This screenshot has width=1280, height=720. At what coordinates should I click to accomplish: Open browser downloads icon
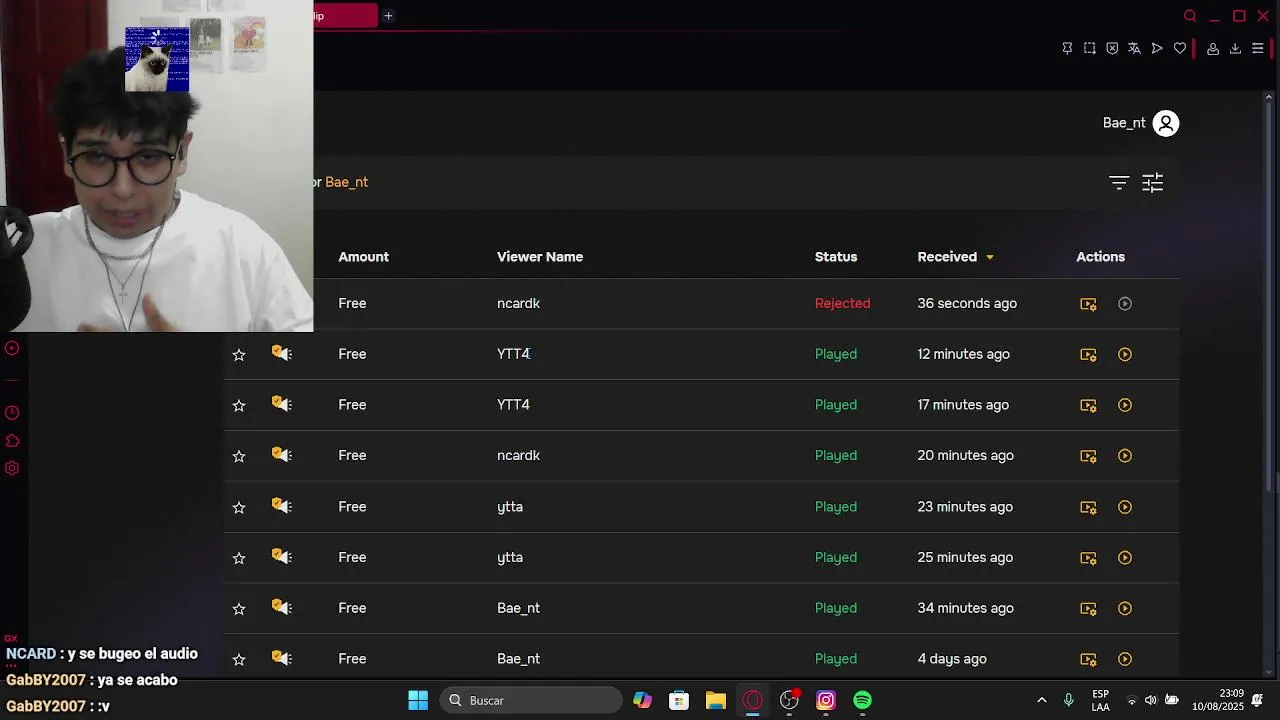[x=1235, y=48]
